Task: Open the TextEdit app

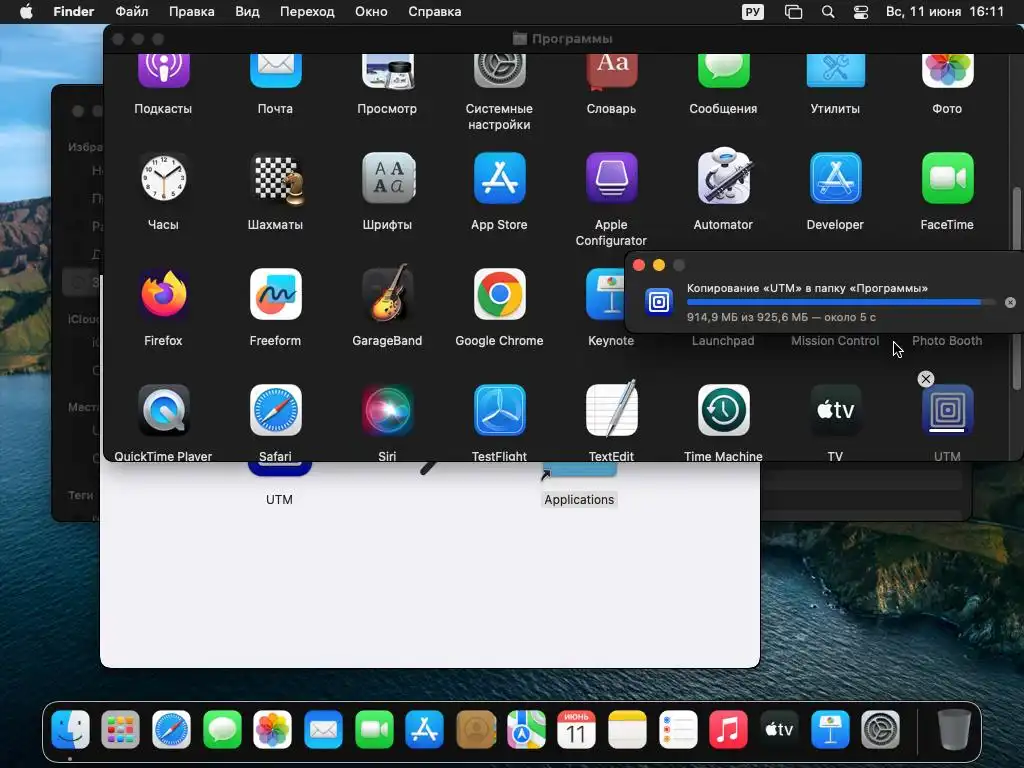Action: click(x=611, y=409)
